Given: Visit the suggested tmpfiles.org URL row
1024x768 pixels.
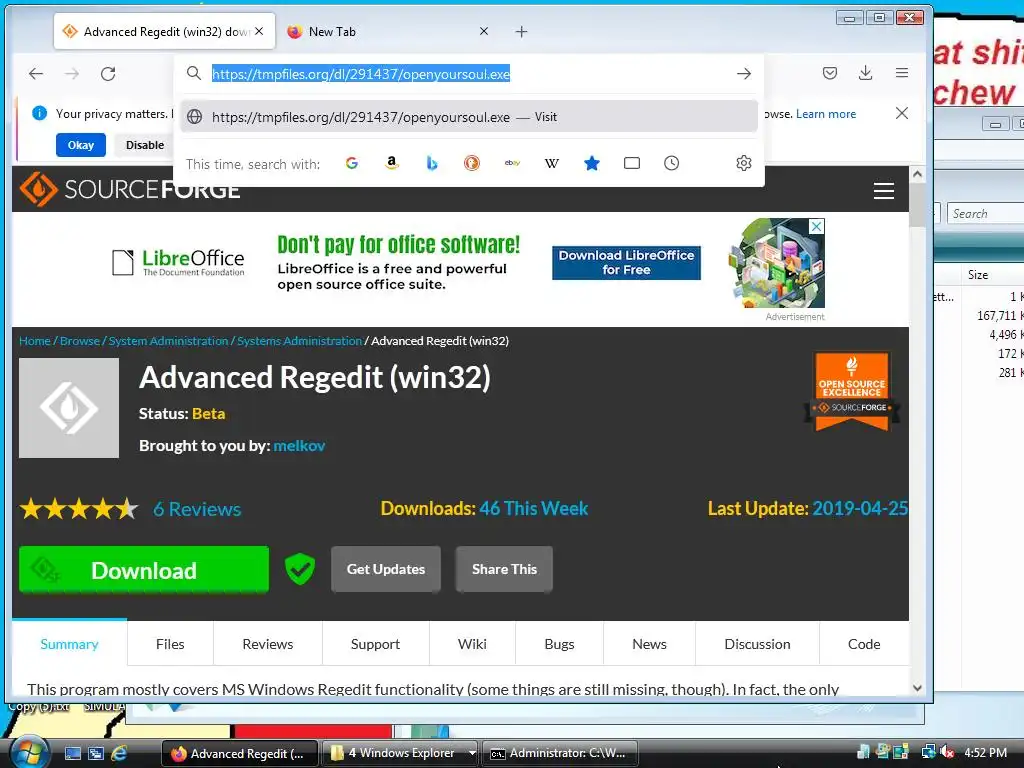Looking at the screenshot, I should point(469,117).
